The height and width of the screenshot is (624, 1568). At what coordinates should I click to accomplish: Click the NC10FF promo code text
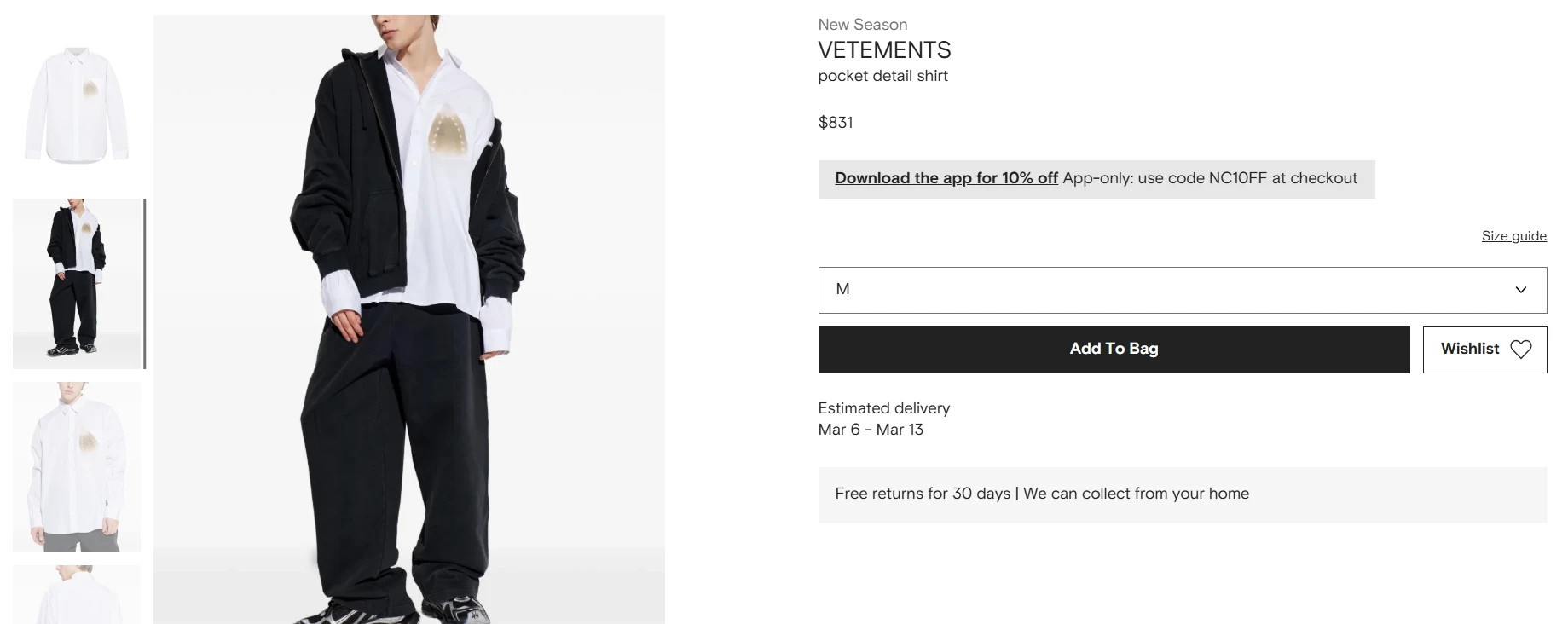pyautogui.click(x=1237, y=178)
